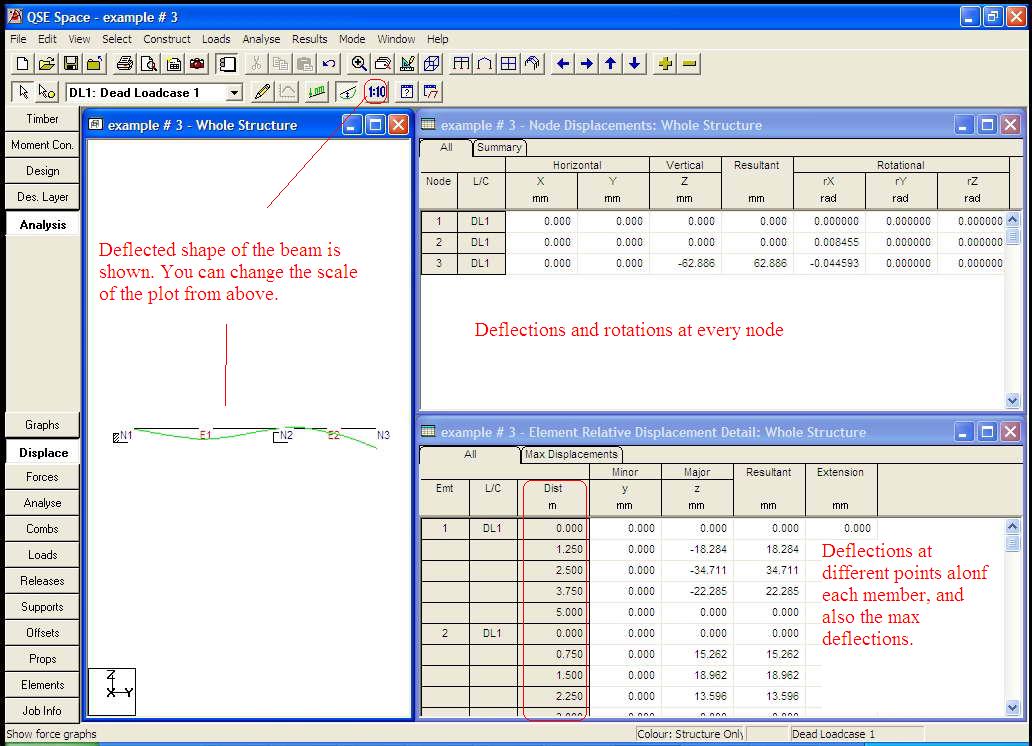
Task: Click the Des. Layer sidebar button
Action: click(42, 197)
